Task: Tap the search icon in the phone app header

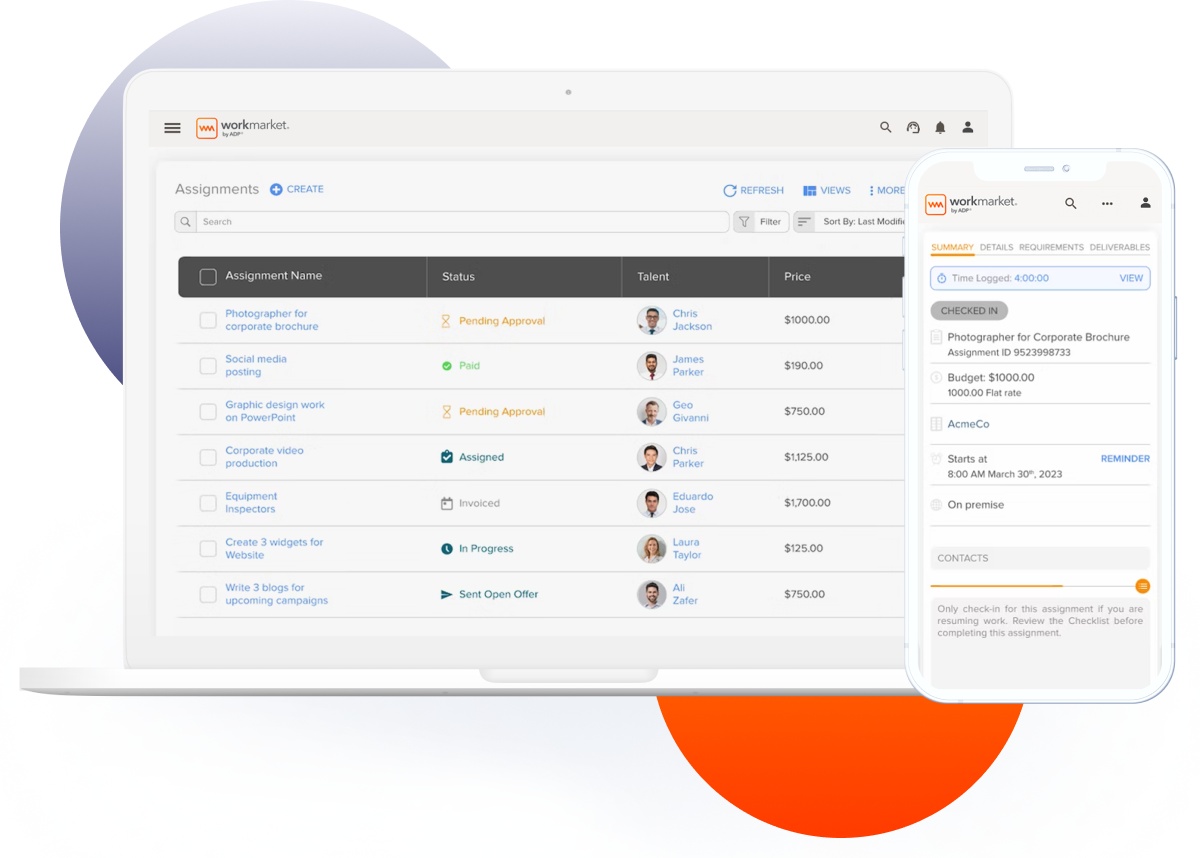Action: tap(1071, 203)
